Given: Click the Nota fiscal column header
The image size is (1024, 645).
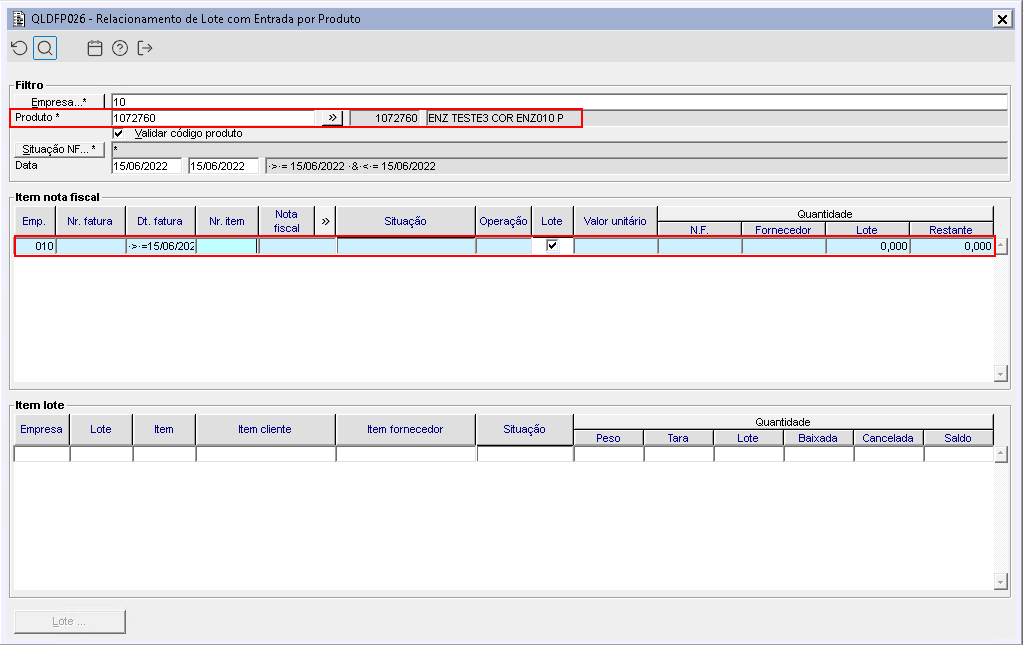Looking at the screenshot, I should [287, 221].
